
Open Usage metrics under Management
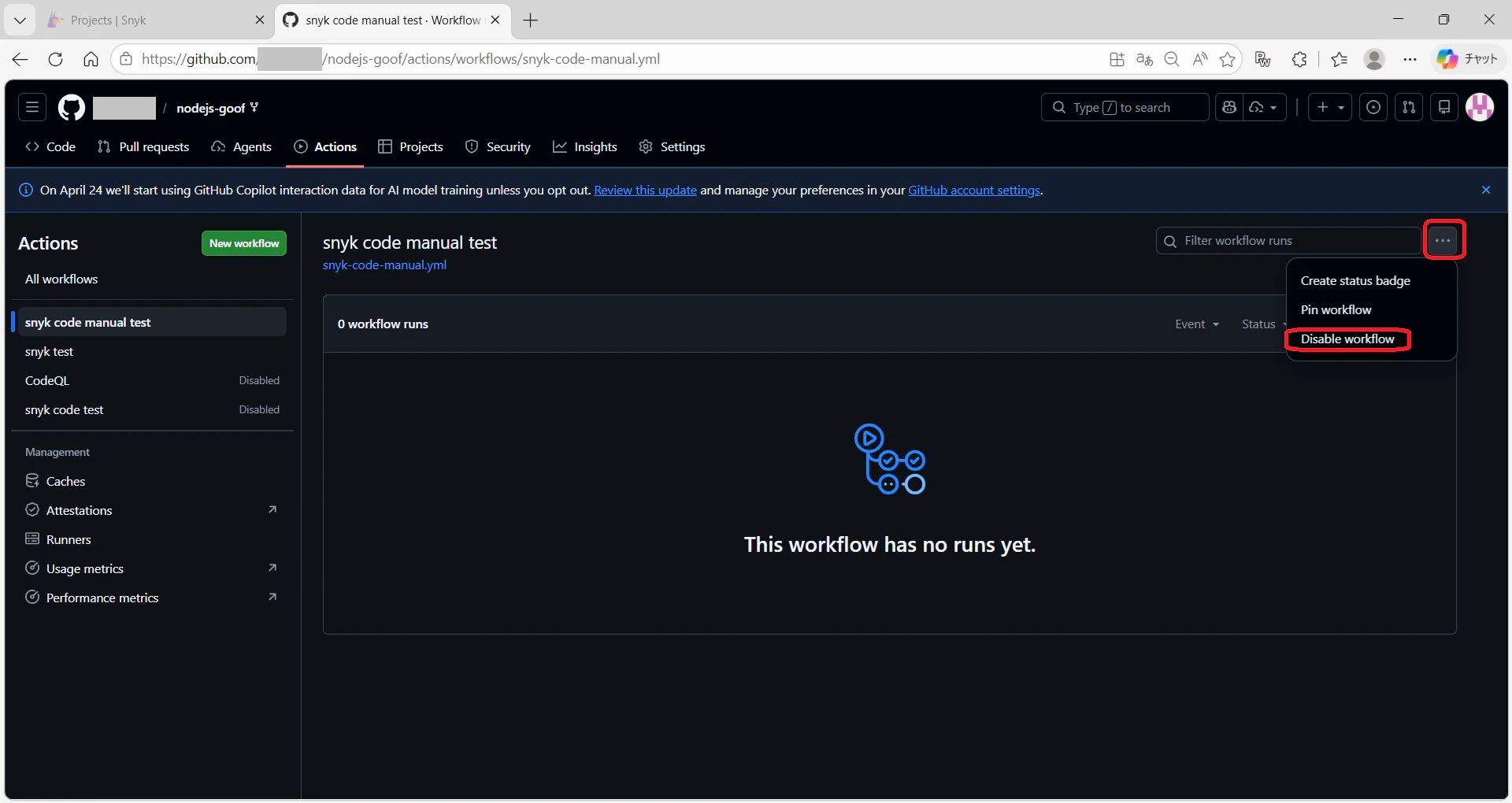(152, 568)
